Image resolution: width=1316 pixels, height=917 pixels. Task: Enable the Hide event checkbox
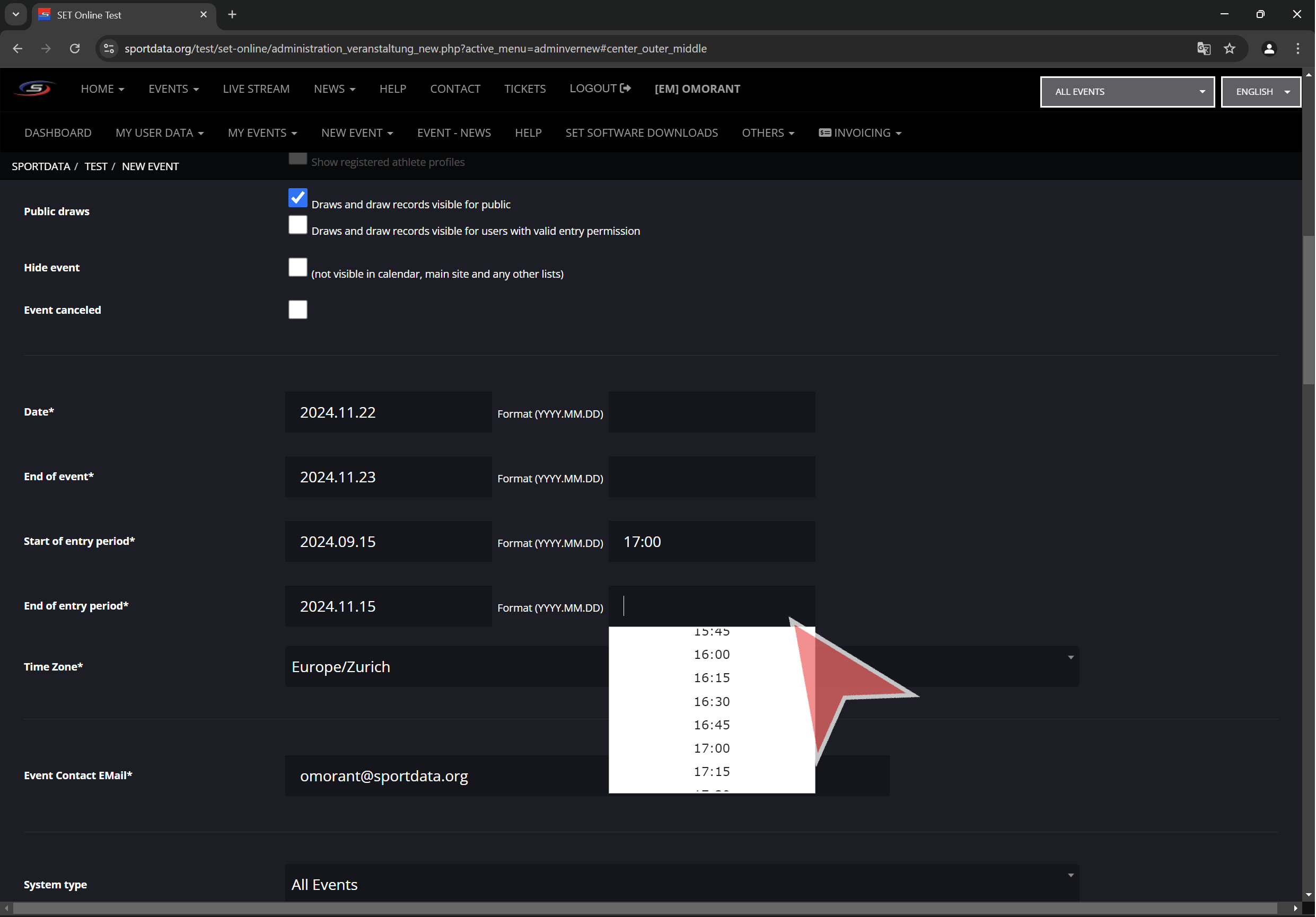(x=297, y=268)
